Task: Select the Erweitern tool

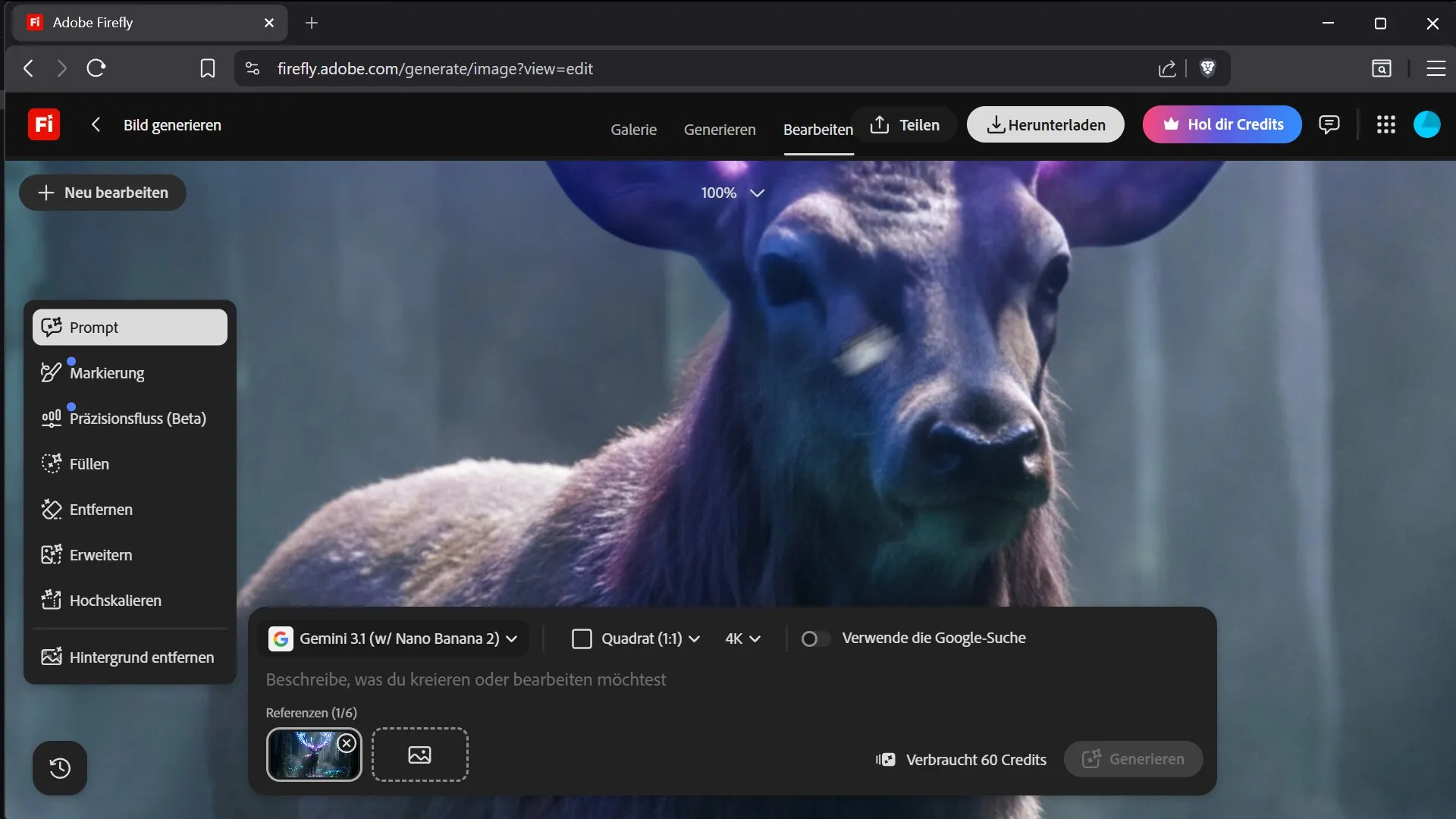Action: [130, 554]
